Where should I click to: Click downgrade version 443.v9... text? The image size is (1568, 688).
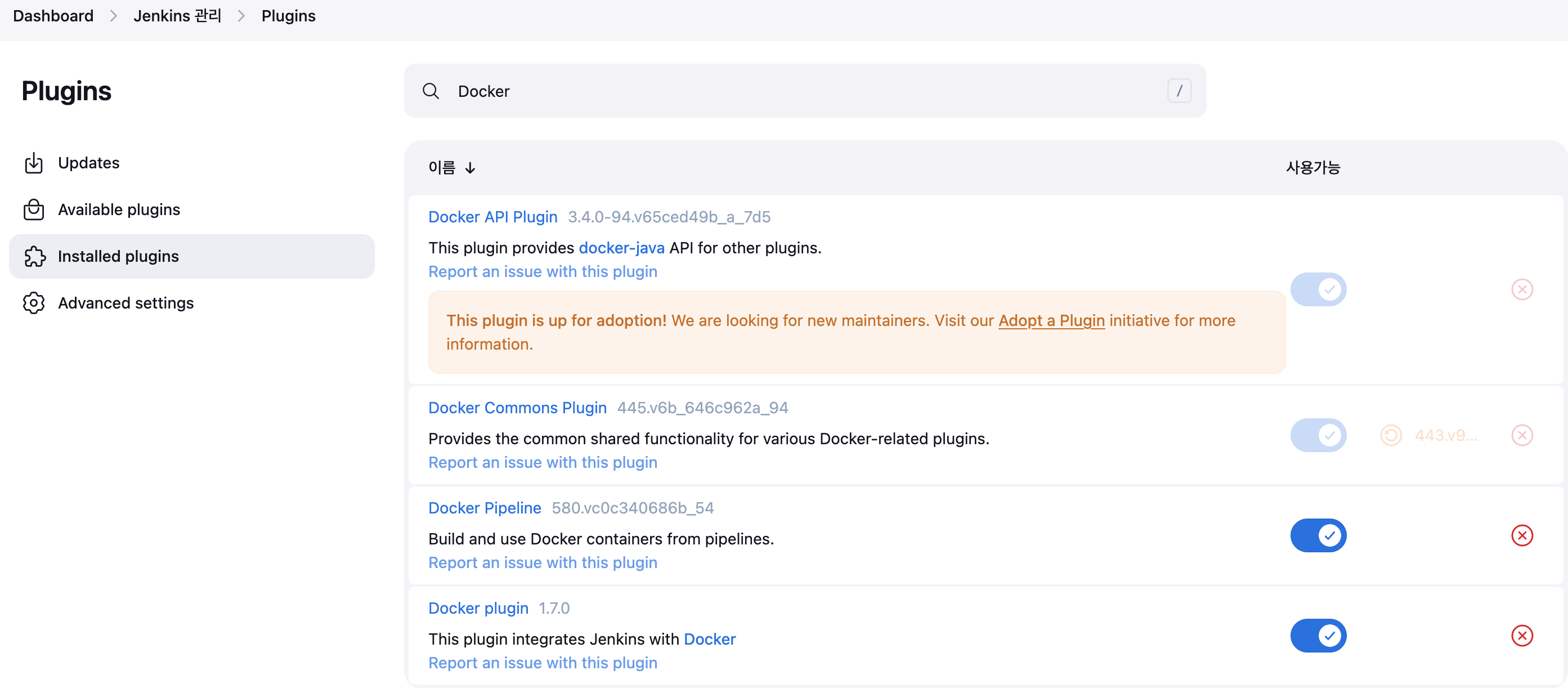click(x=1446, y=435)
